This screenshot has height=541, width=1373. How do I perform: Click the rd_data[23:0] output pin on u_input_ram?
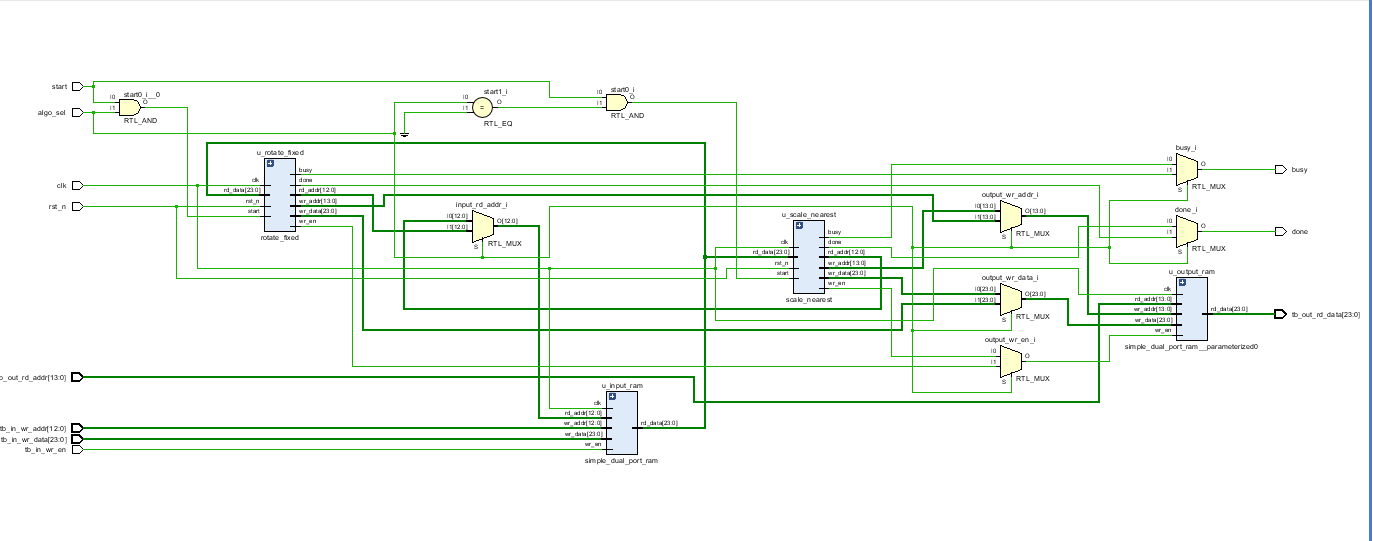click(x=659, y=423)
